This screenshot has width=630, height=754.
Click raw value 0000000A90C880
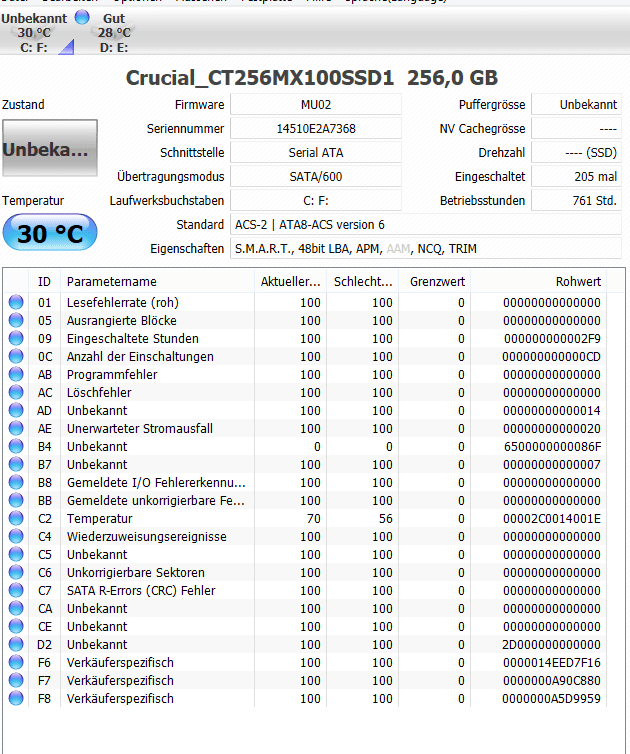[552, 680]
